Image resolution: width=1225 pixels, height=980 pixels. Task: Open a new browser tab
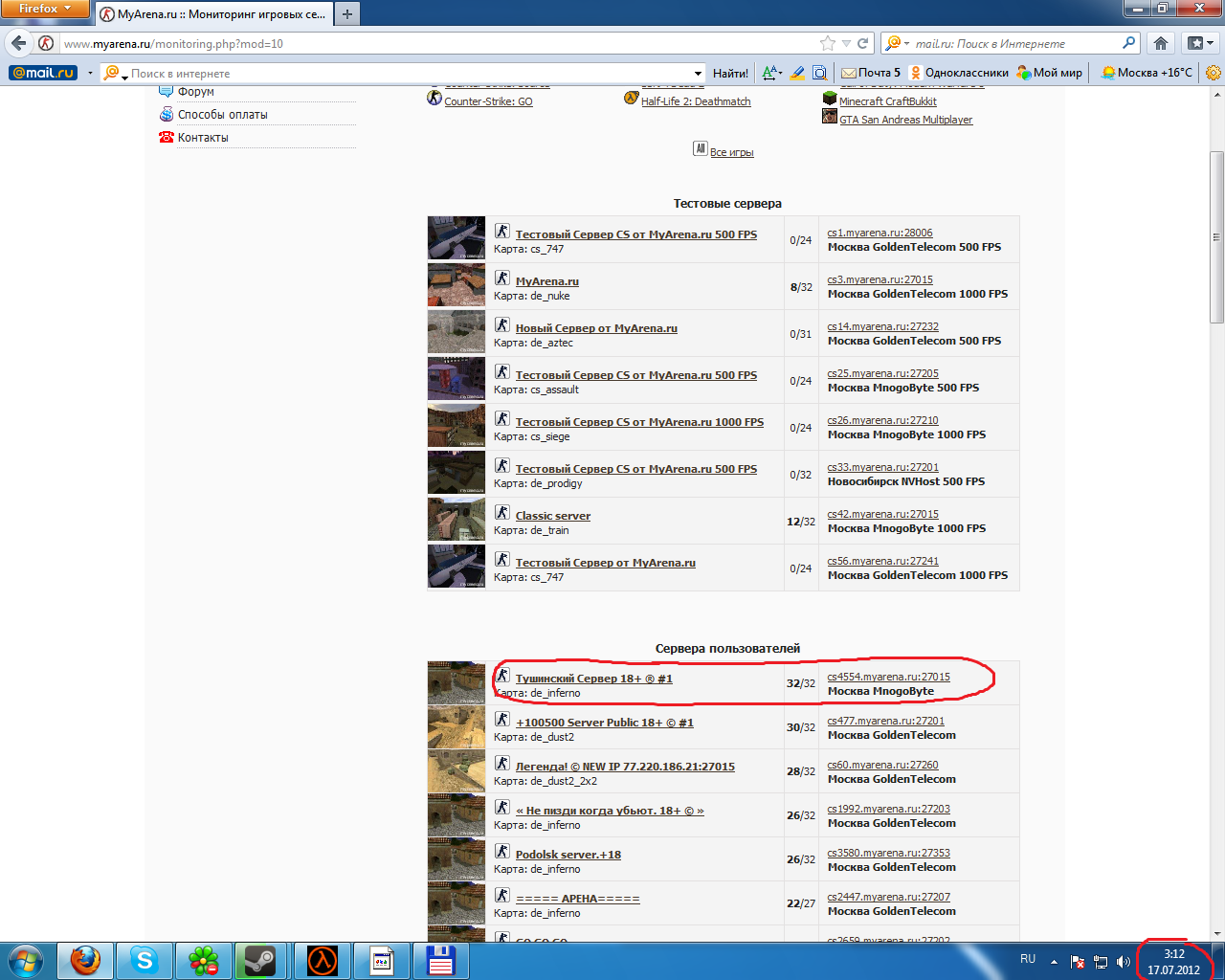[x=347, y=13]
